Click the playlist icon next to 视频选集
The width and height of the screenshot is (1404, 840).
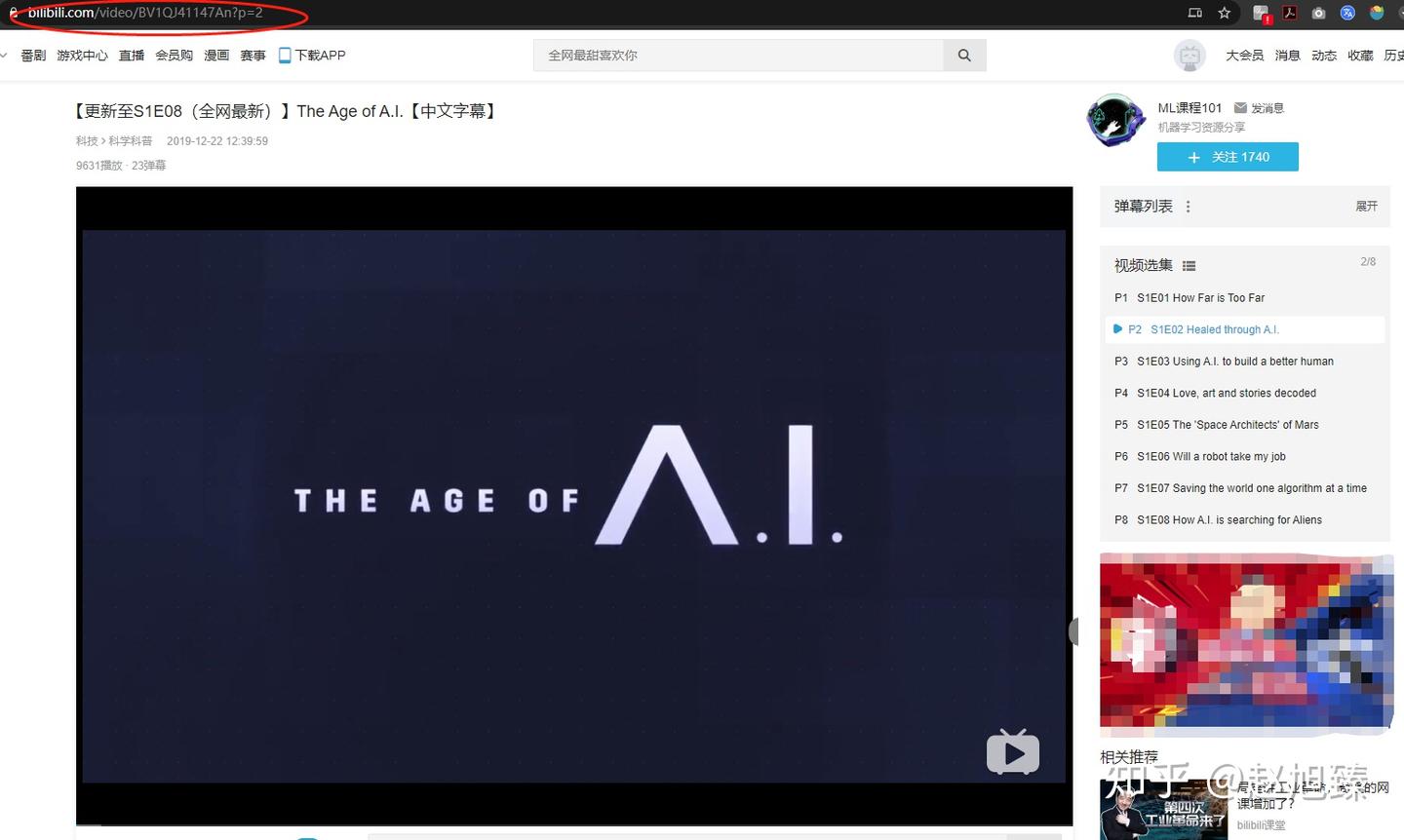click(x=1189, y=265)
